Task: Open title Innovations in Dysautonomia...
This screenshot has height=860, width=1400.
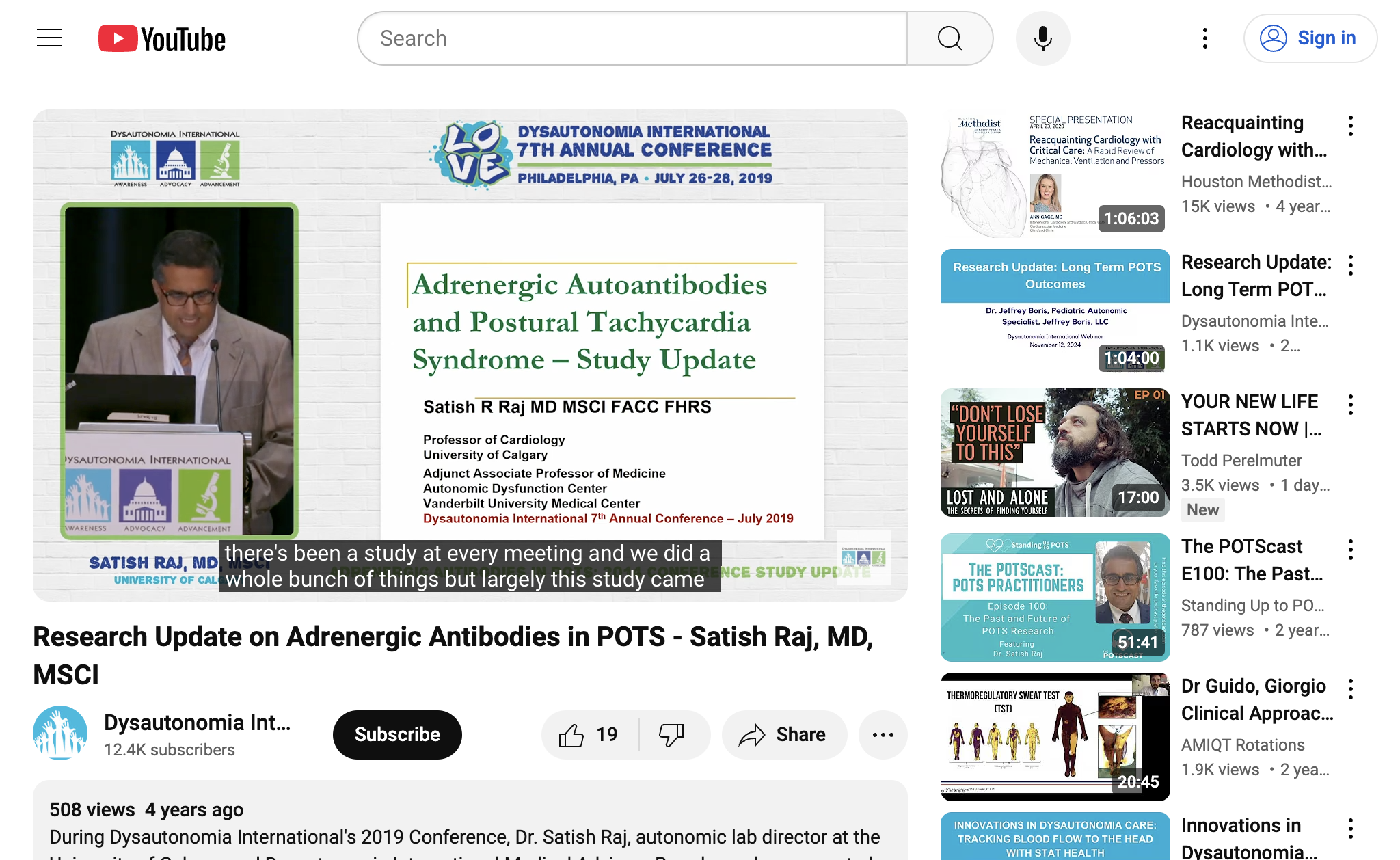Action: (1250, 839)
